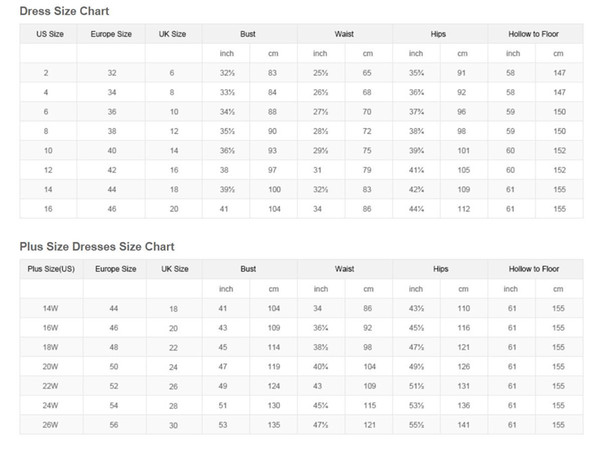The width and height of the screenshot is (600, 453).
Task: Select the Plus Size(US) column header
Action: (50, 269)
